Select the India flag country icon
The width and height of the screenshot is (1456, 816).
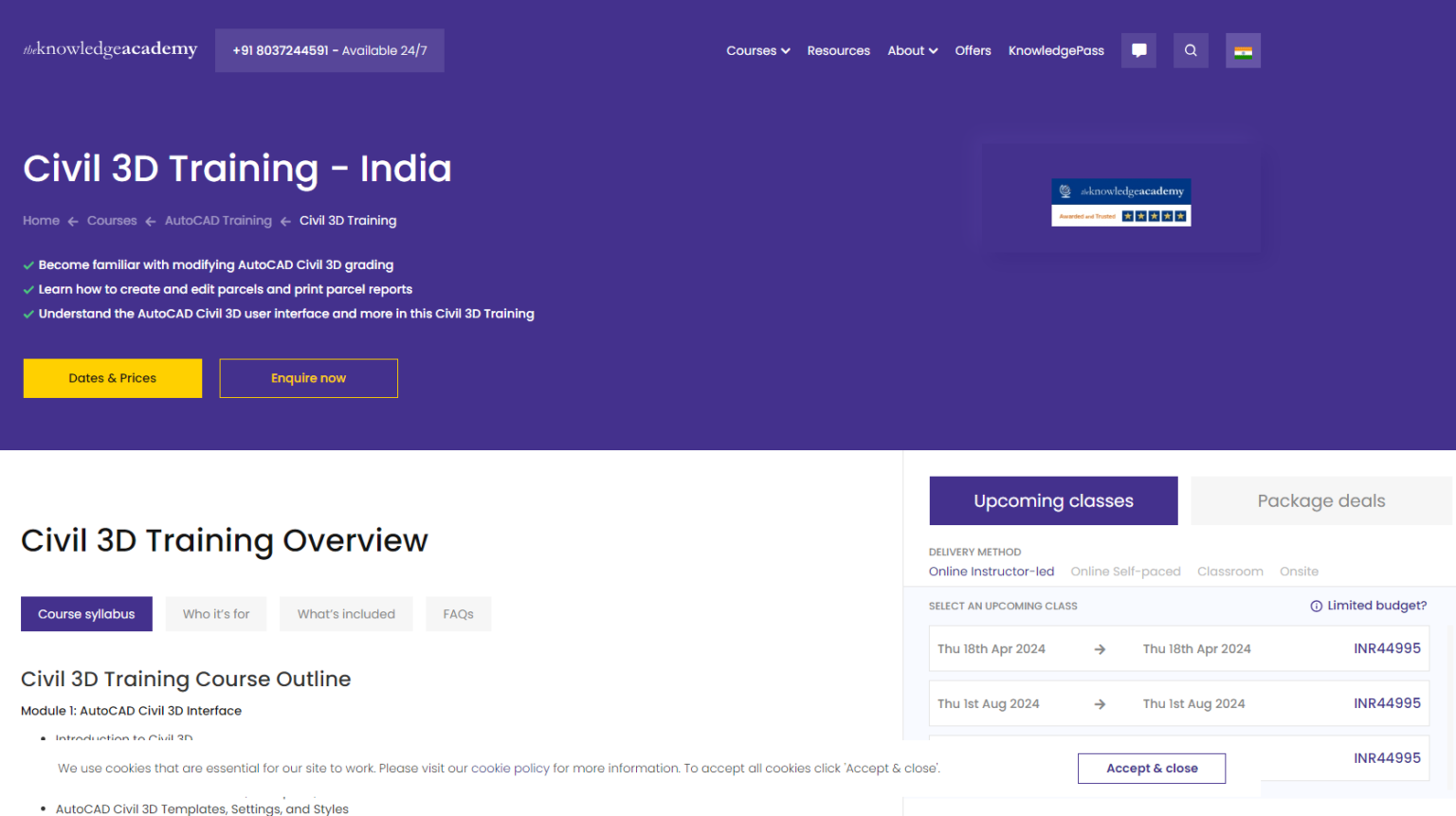tap(1243, 51)
